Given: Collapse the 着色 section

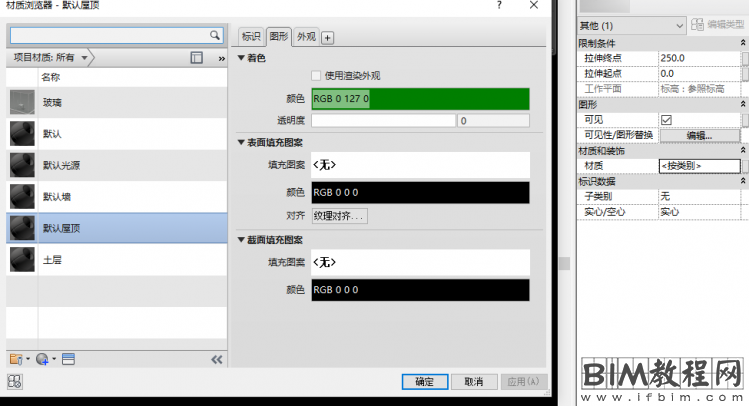Looking at the screenshot, I should tap(241, 58).
